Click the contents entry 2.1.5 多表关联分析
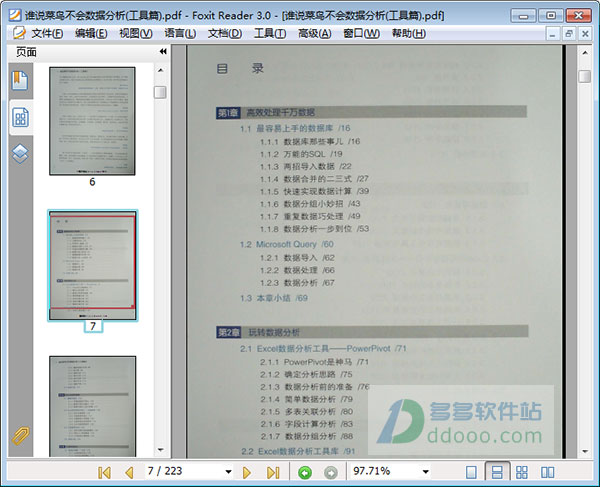This screenshot has width=600, height=487. pos(307,412)
